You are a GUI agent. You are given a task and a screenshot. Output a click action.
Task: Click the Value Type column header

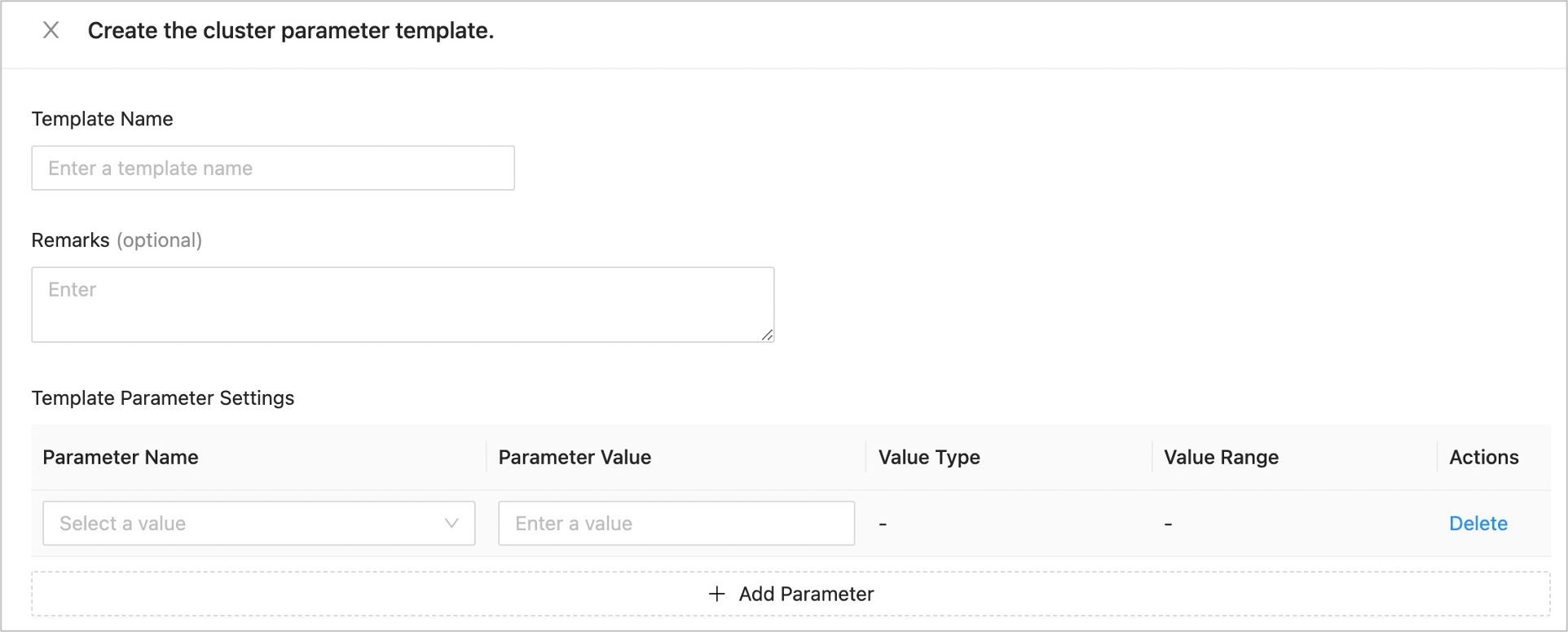click(x=929, y=458)
